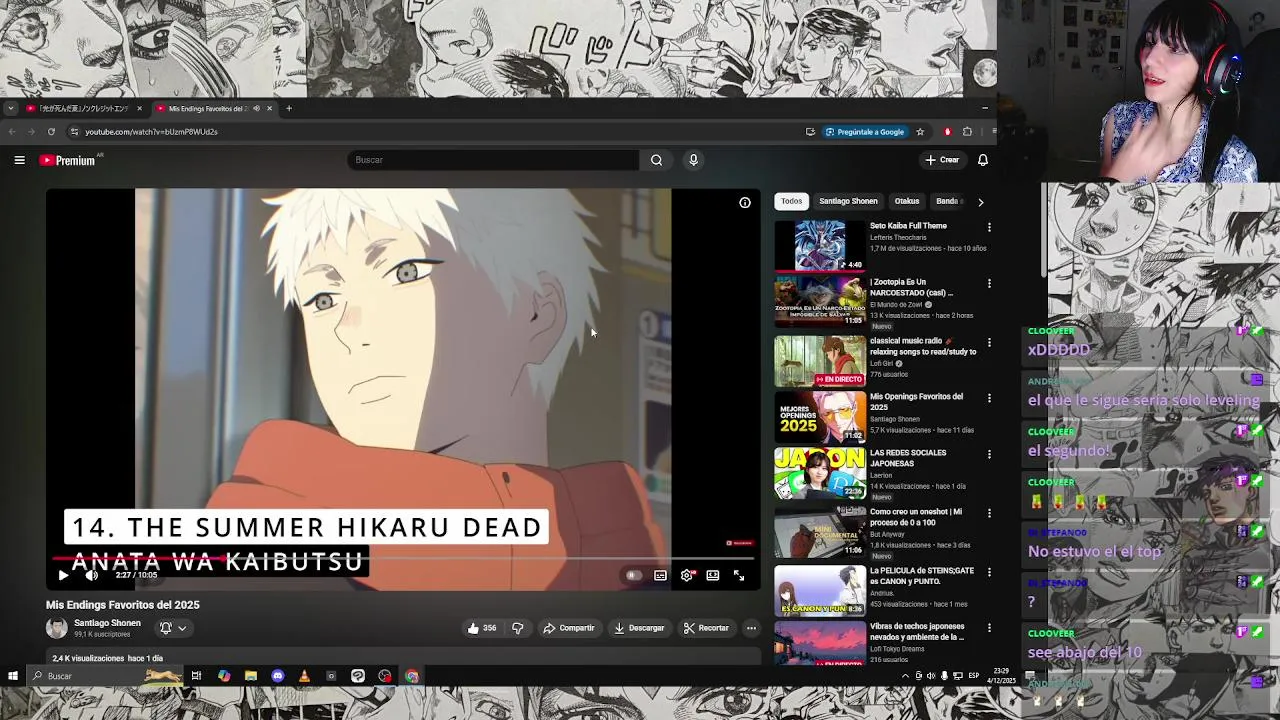Open the Seto Kaiba Full Theme thumbnail

[x=820, y=245]
